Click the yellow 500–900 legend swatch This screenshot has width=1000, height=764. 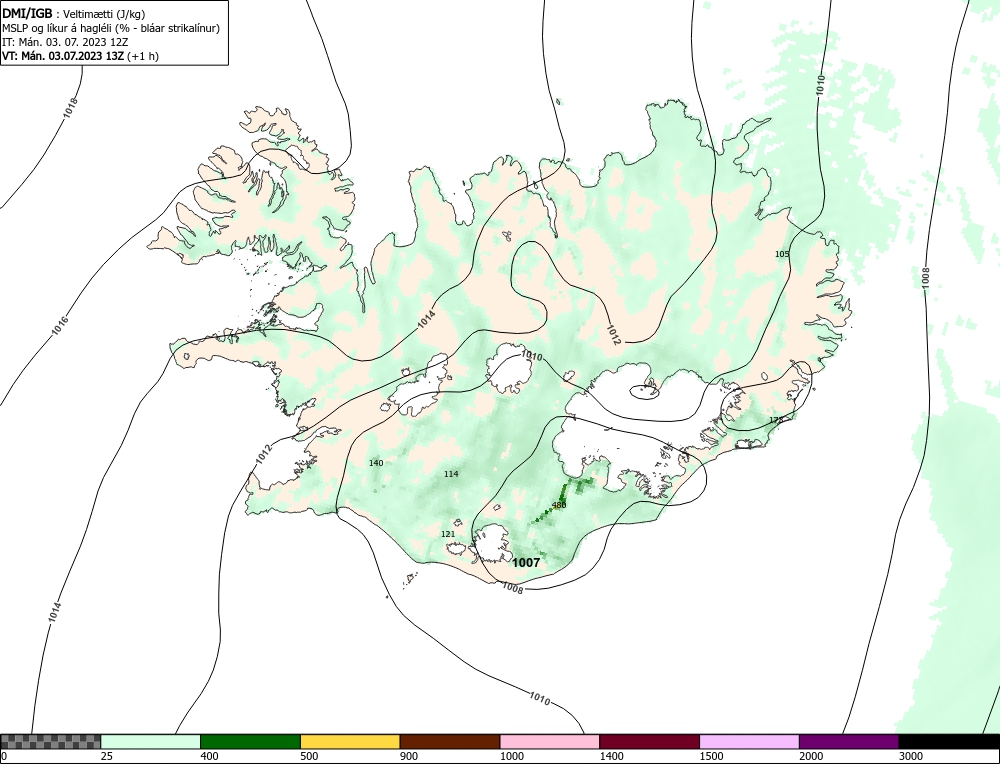[x=350, y=742]
